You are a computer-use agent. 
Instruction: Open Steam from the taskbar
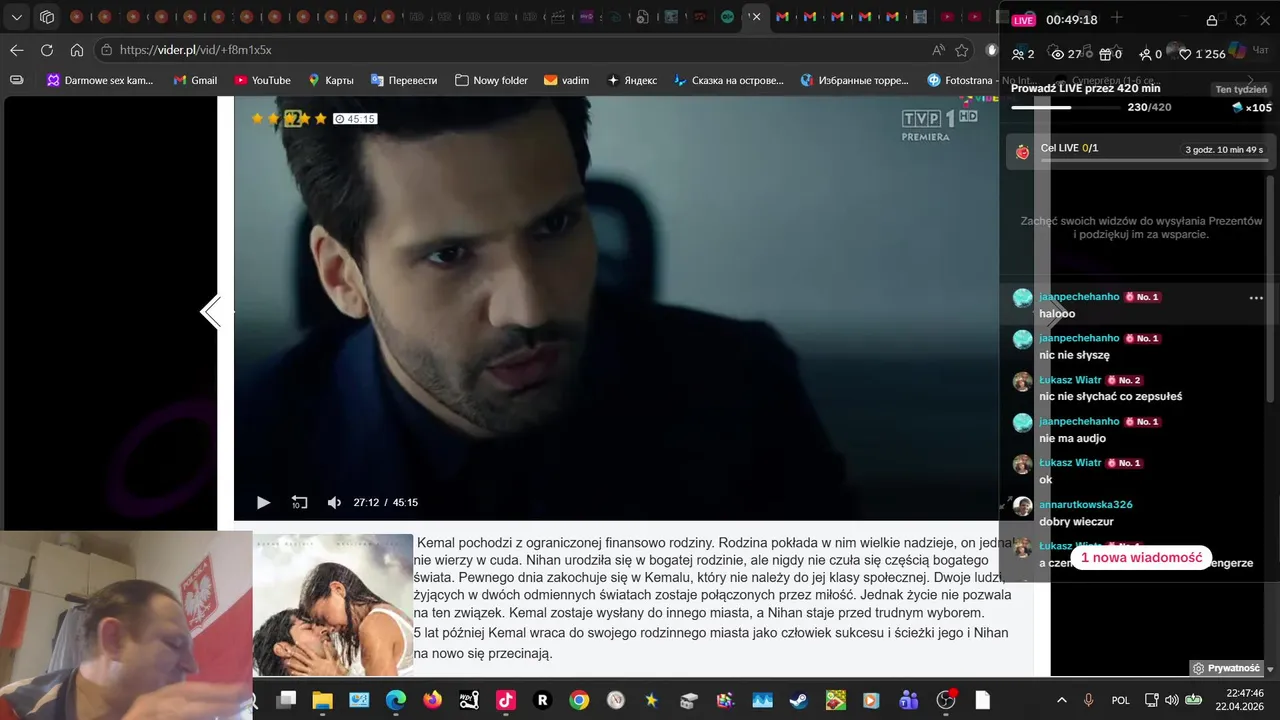pos(799,700)
